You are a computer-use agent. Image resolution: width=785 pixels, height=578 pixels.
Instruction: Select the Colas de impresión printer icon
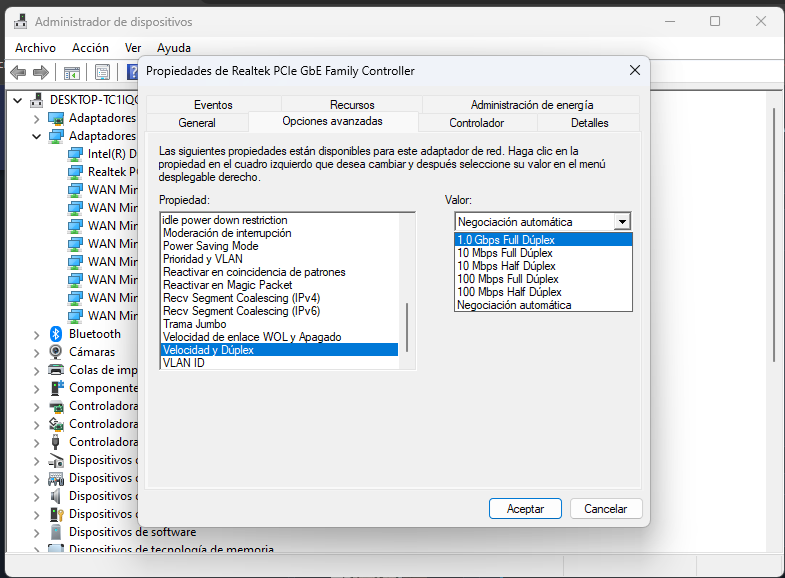click(x=57, y=370)
